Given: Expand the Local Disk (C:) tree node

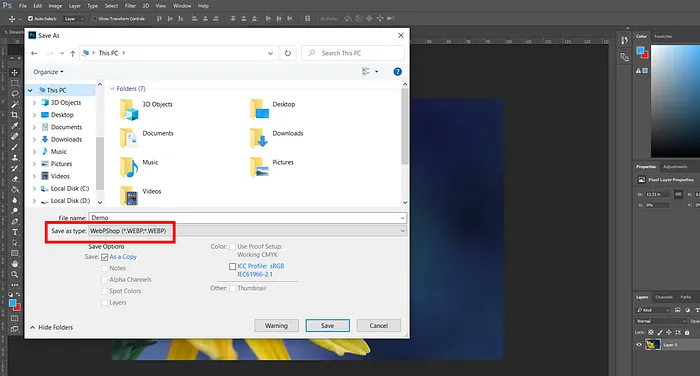Looking at the screenshot, I should [34, 188].
